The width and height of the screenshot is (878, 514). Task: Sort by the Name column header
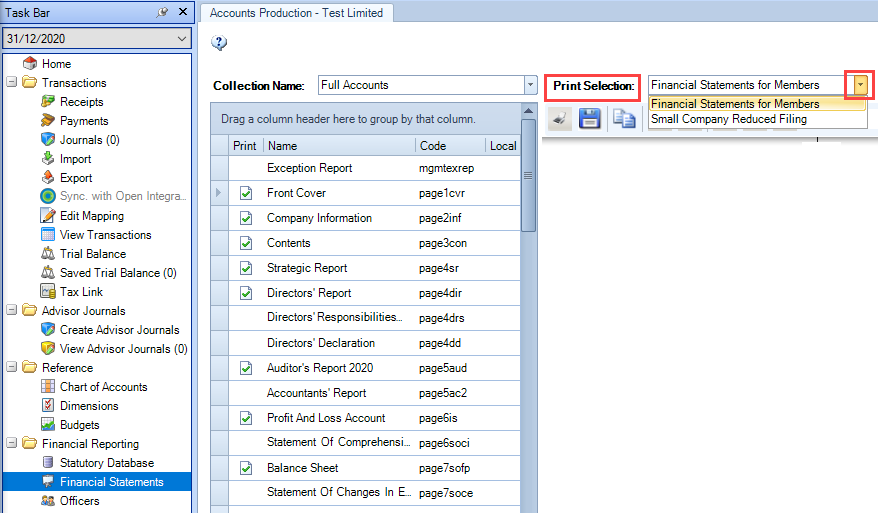click(339, 146)
